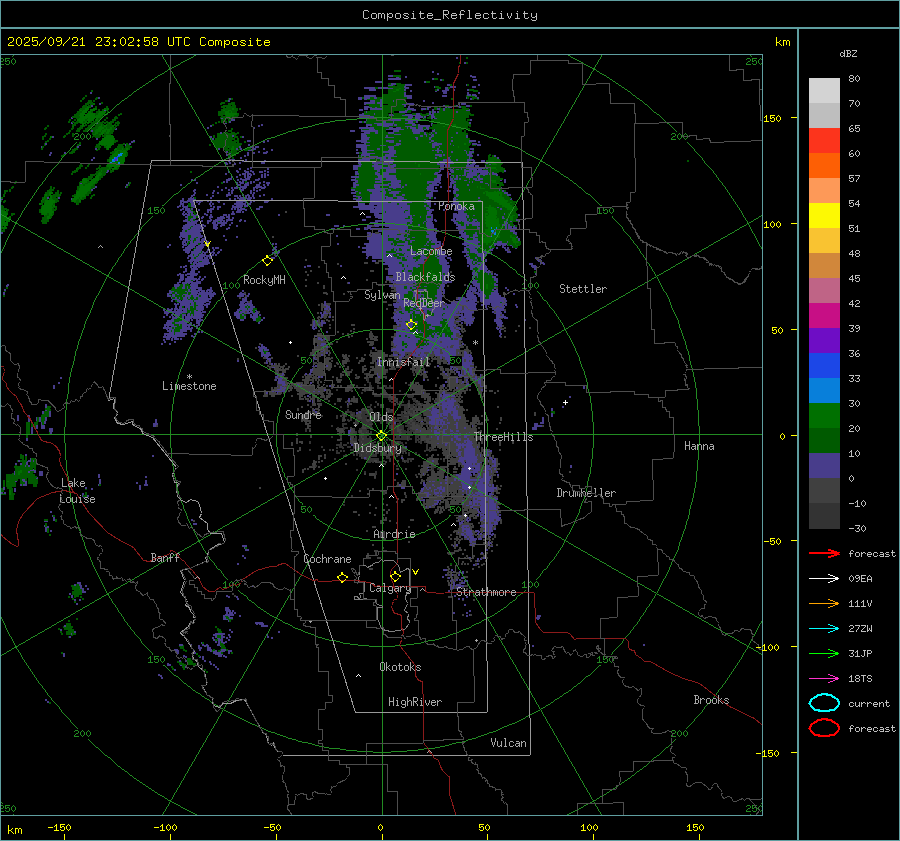This screenshot has height=841, width=900.
Task: Click the cyan current ellipse in legend
Action: coord(824,703)
